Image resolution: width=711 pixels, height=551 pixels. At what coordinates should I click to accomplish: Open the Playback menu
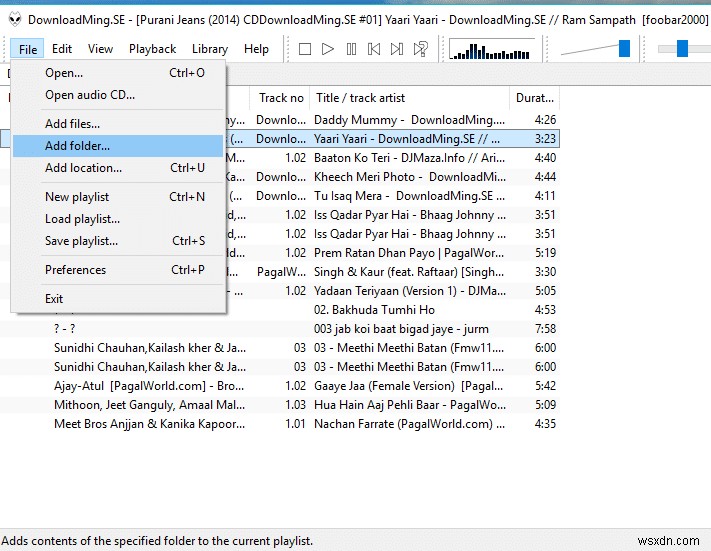point(152,49)
